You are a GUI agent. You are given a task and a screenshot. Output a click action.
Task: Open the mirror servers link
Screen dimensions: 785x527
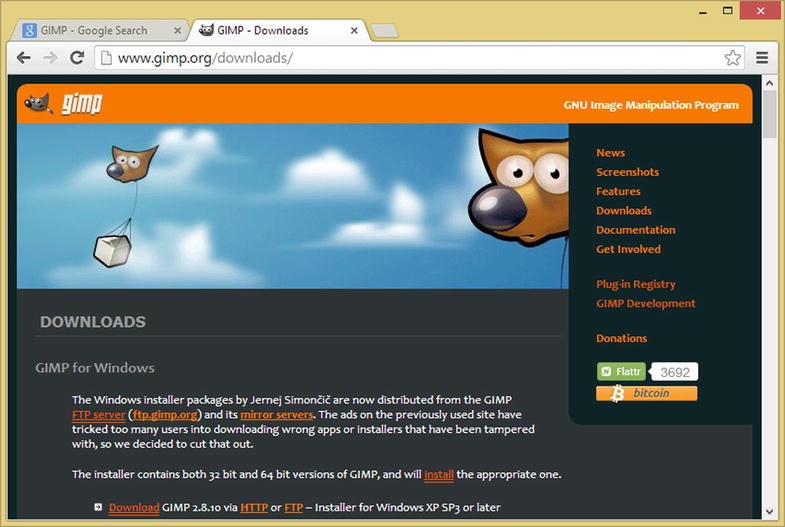click(x=277, y=415)
